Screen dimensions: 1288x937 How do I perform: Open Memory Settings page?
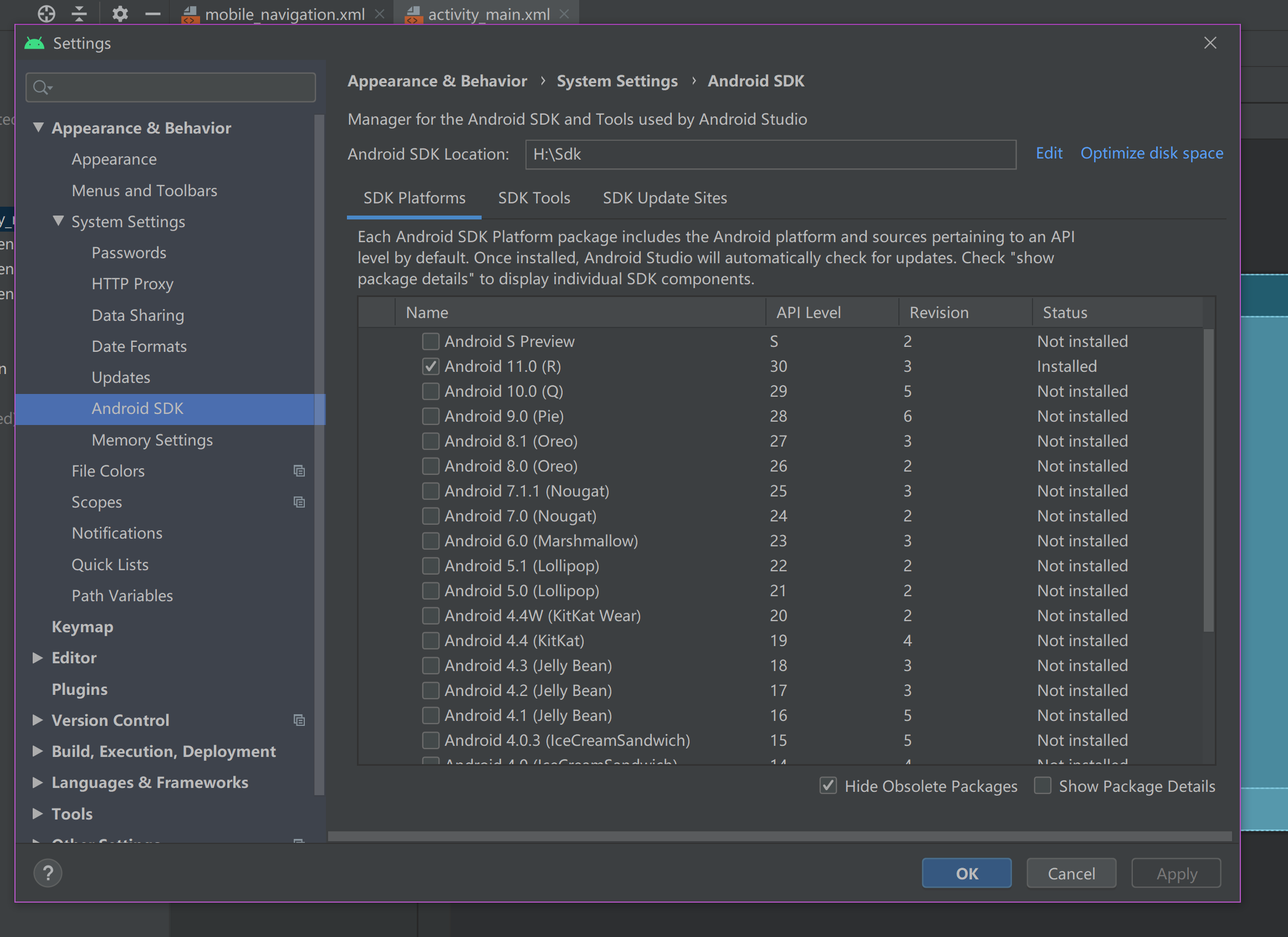point(152,440)
